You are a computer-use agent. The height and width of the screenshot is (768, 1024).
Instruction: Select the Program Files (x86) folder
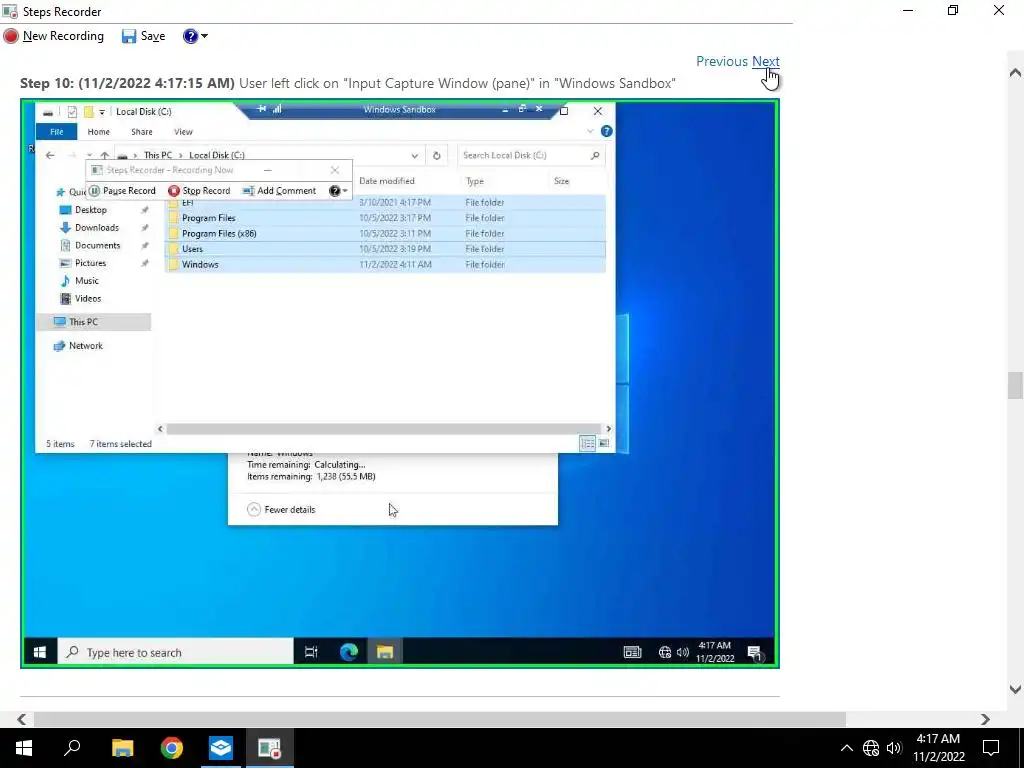click(385, 233)
